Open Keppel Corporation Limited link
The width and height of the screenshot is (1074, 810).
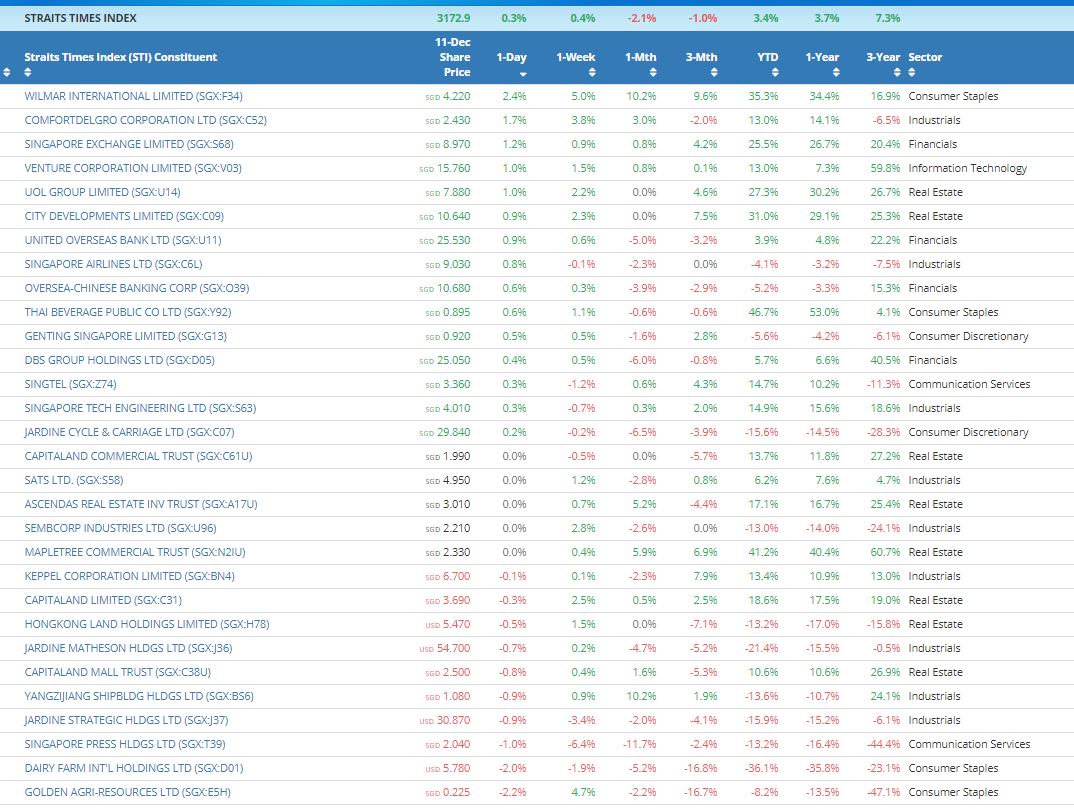click(129, 576)
